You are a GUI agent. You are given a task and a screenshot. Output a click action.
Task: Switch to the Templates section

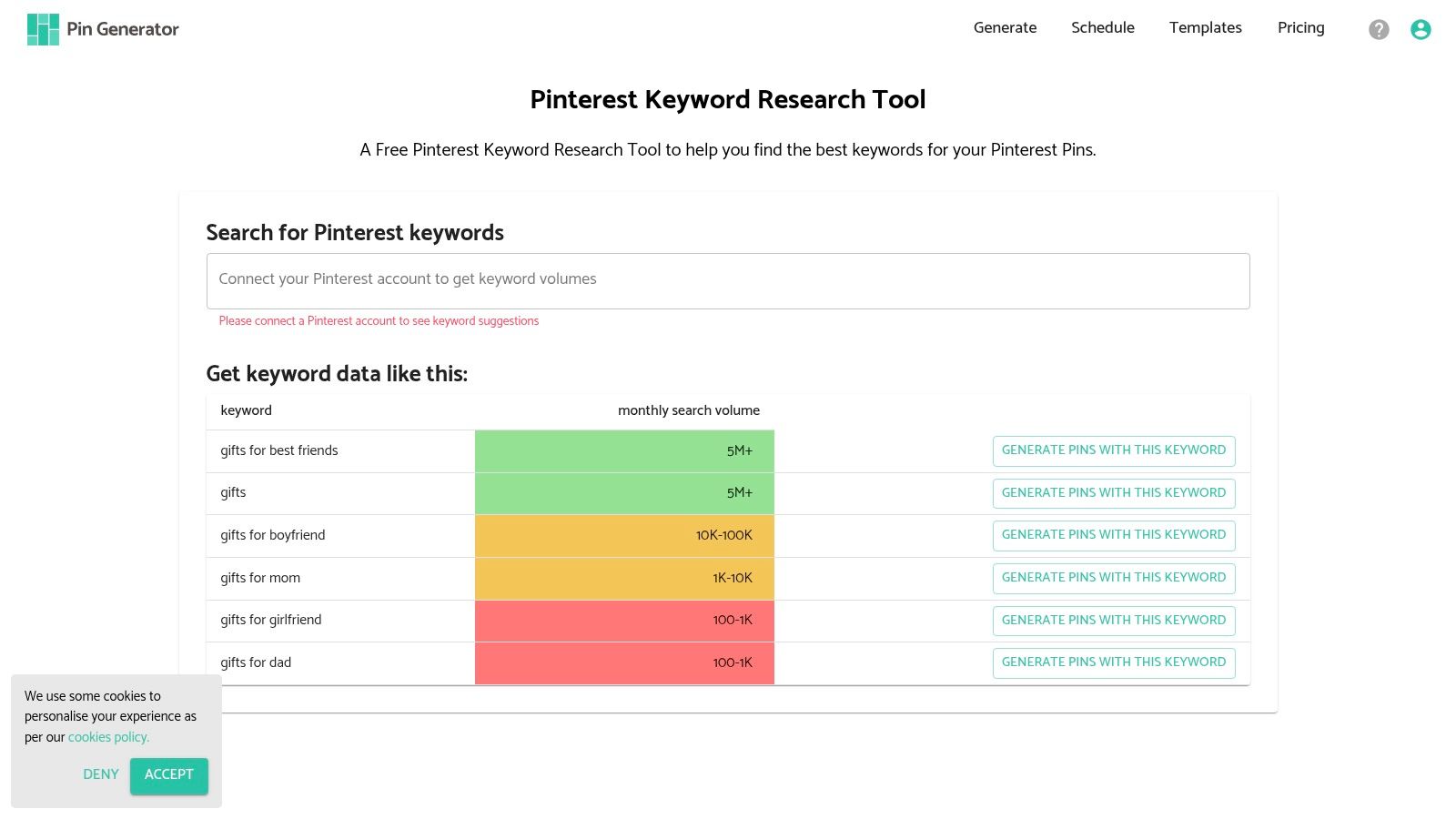click(1206, 28)
